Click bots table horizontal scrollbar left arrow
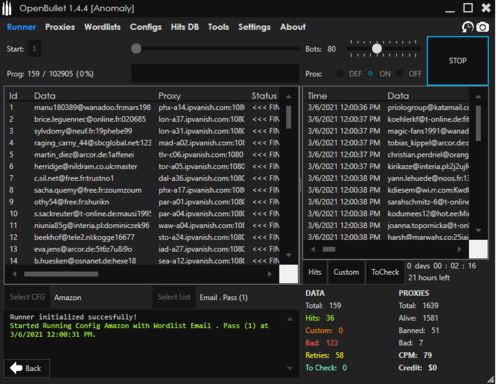 tap(14, 274)
